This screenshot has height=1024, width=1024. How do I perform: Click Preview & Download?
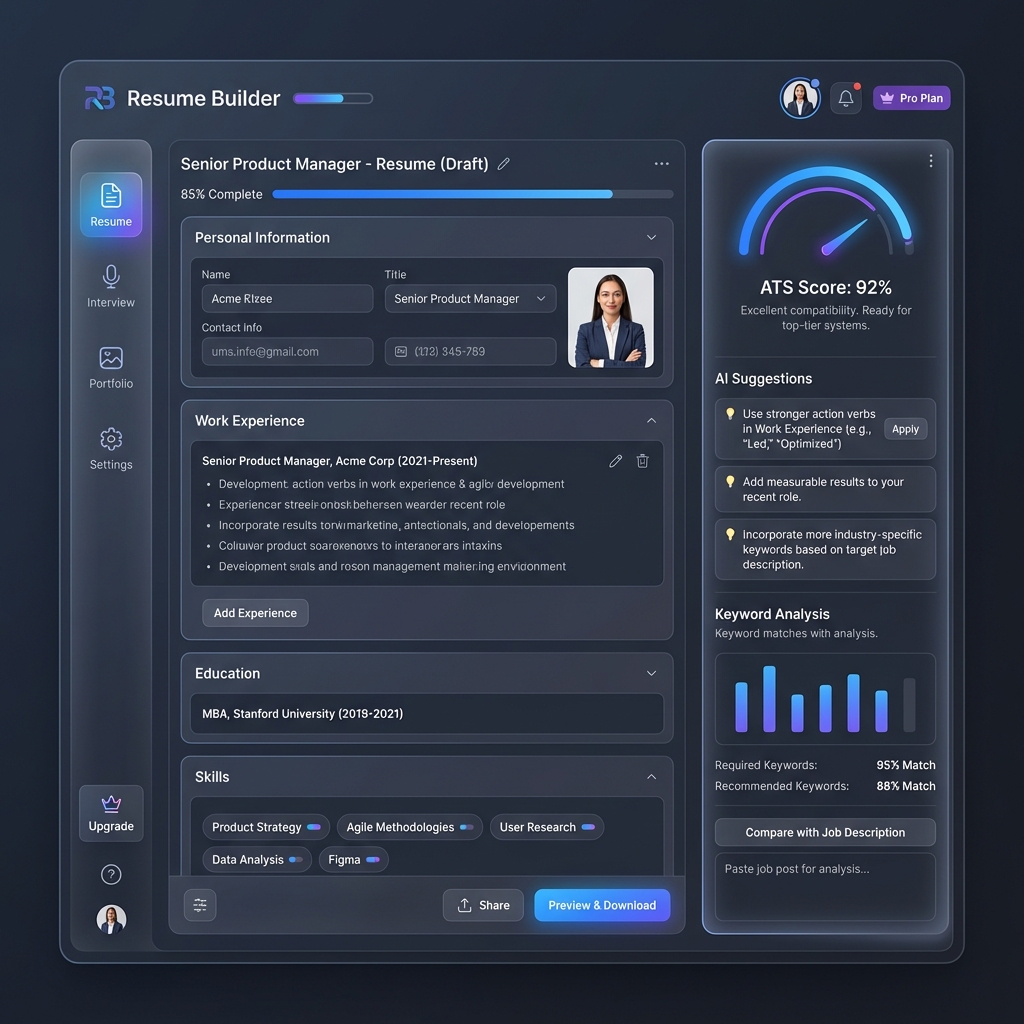[x=602, y=905]
